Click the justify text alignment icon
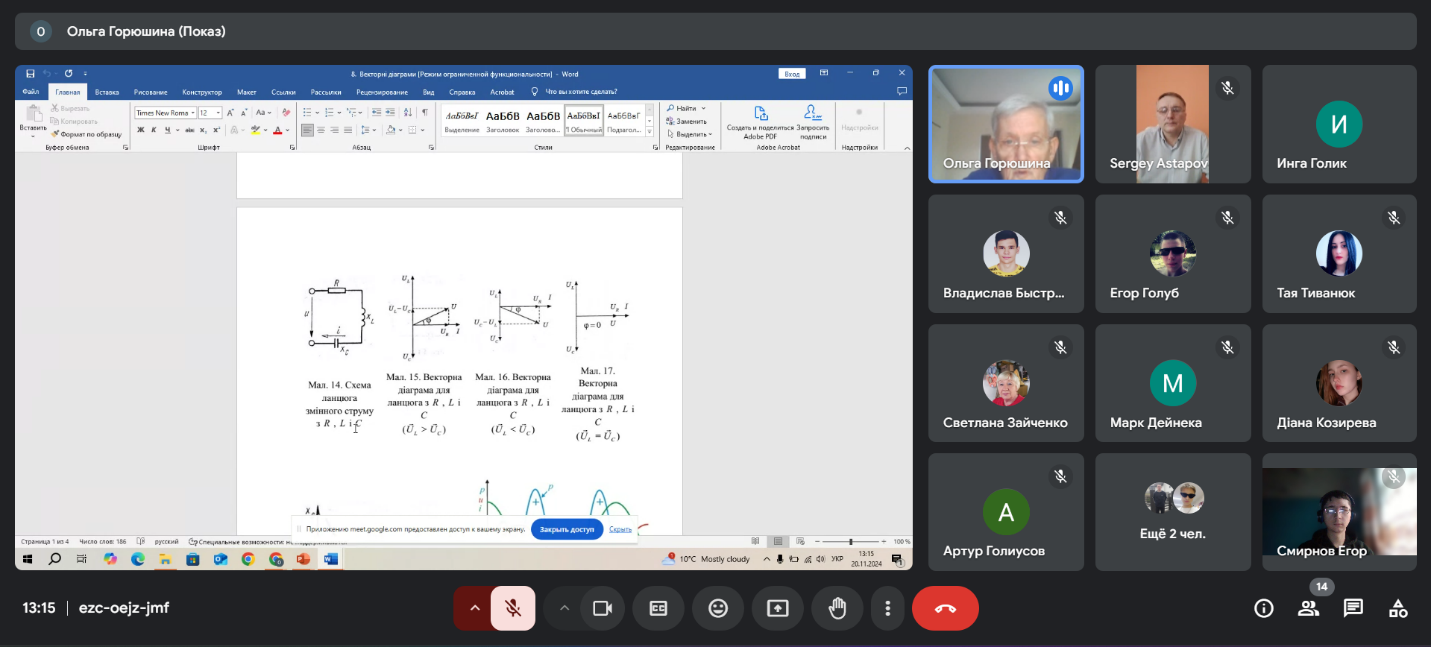Viewport: 1431px width, 647px height. click(348, 130)
